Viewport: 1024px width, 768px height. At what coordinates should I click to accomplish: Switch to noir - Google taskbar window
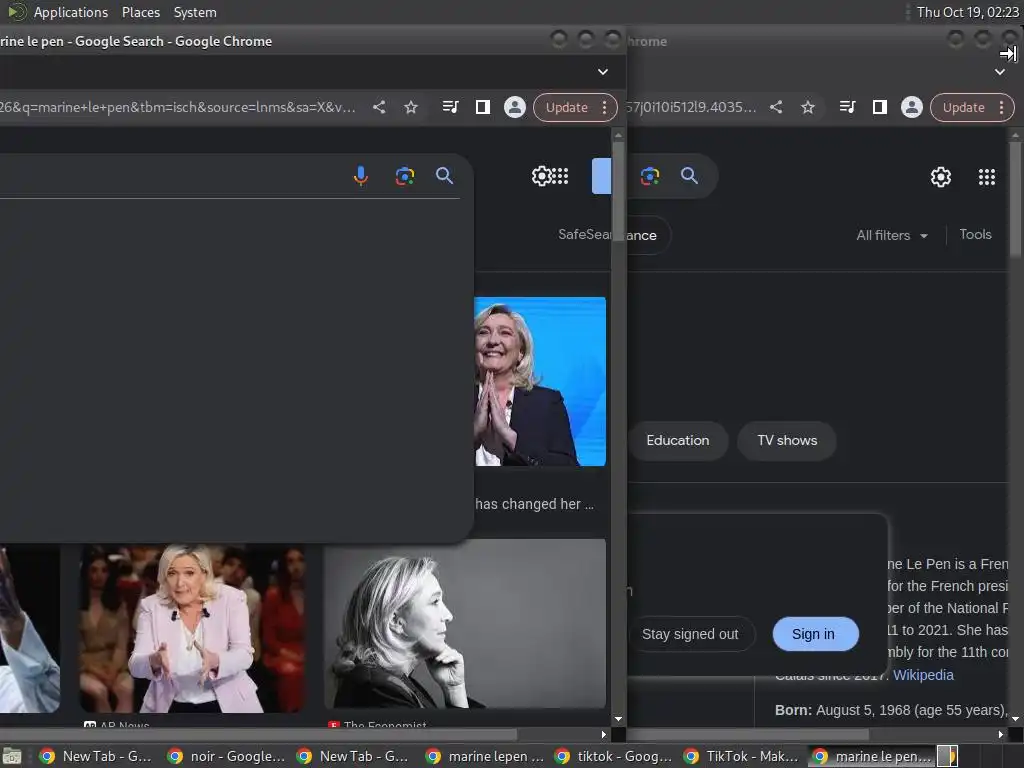tap(226, 756)
